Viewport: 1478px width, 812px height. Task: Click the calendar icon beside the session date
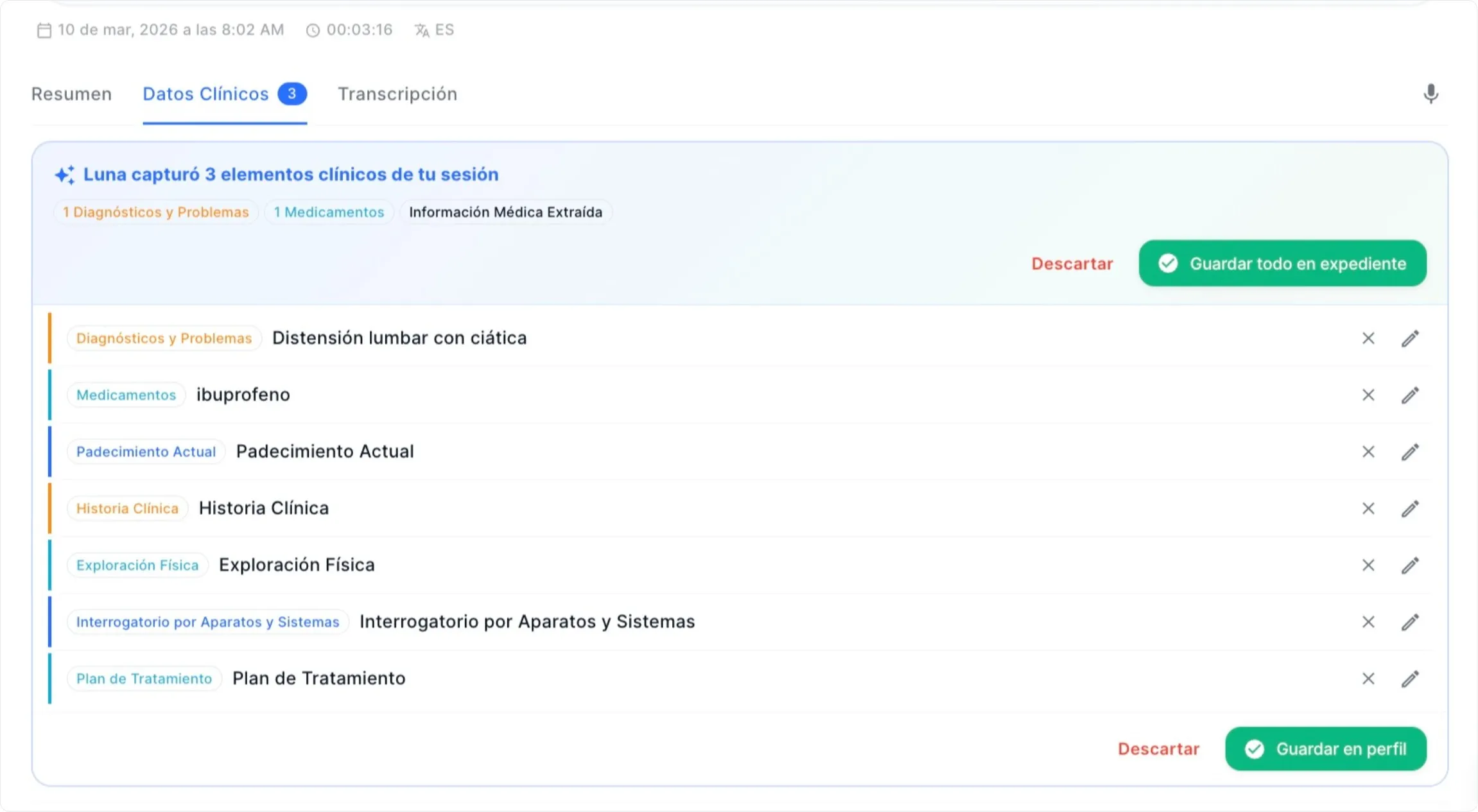click(44, 30)
